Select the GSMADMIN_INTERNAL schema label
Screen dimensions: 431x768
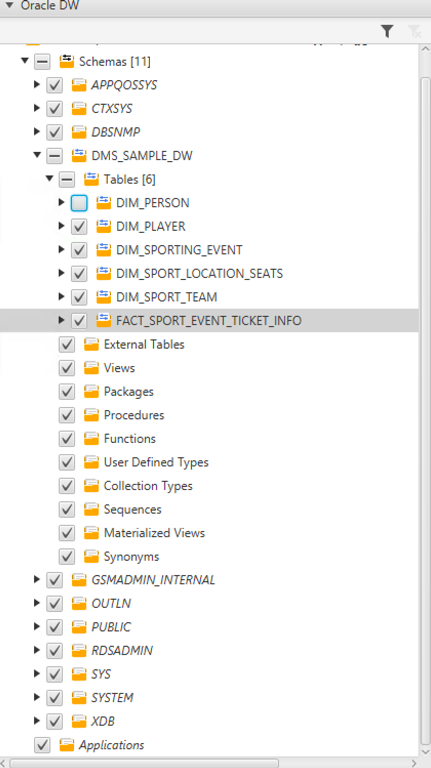pos(153,580)
